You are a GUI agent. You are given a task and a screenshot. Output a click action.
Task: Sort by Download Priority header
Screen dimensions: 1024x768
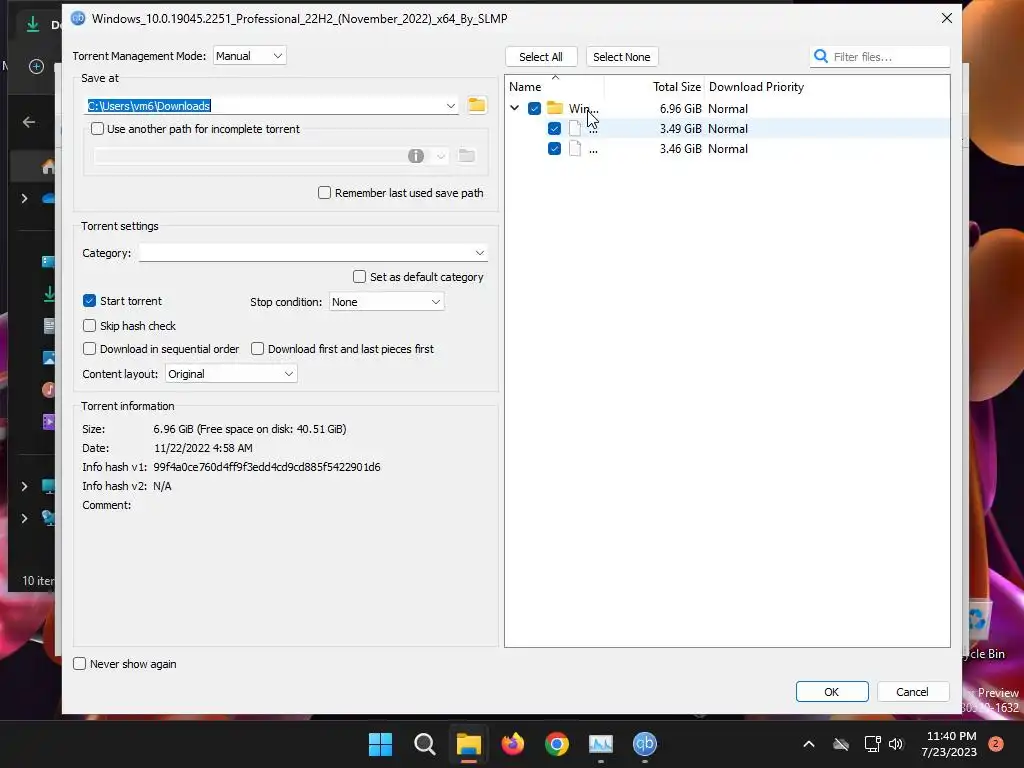pyautogui.click(x=756, y=87)
